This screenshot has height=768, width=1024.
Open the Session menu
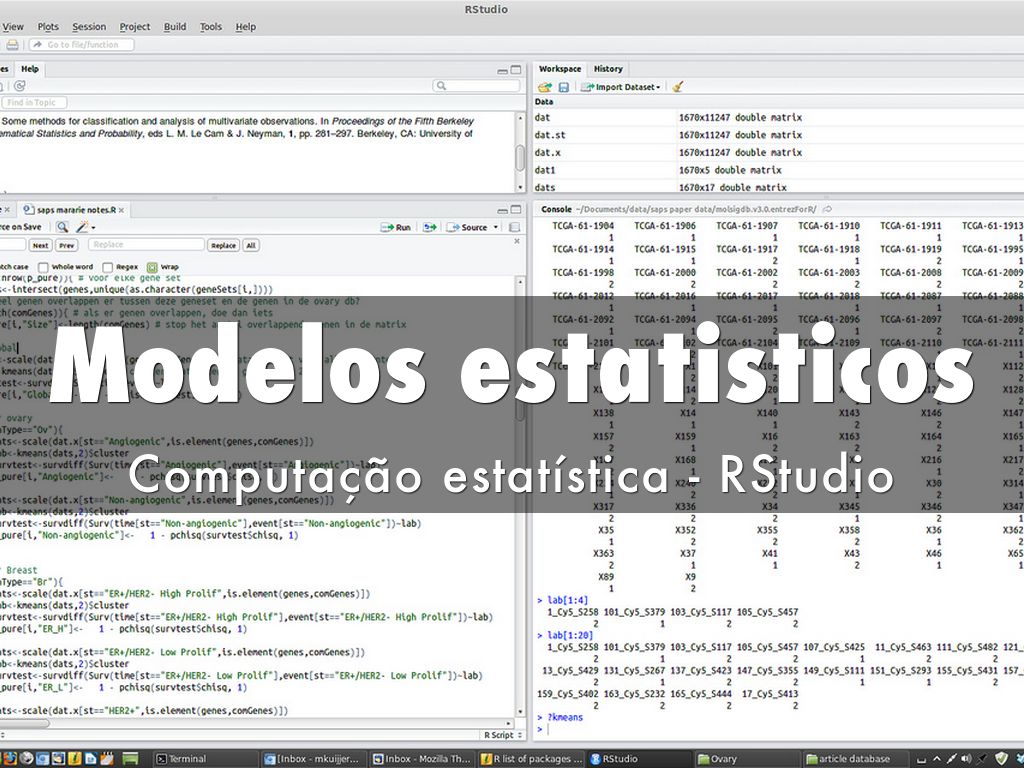click(x=89, y=27)
